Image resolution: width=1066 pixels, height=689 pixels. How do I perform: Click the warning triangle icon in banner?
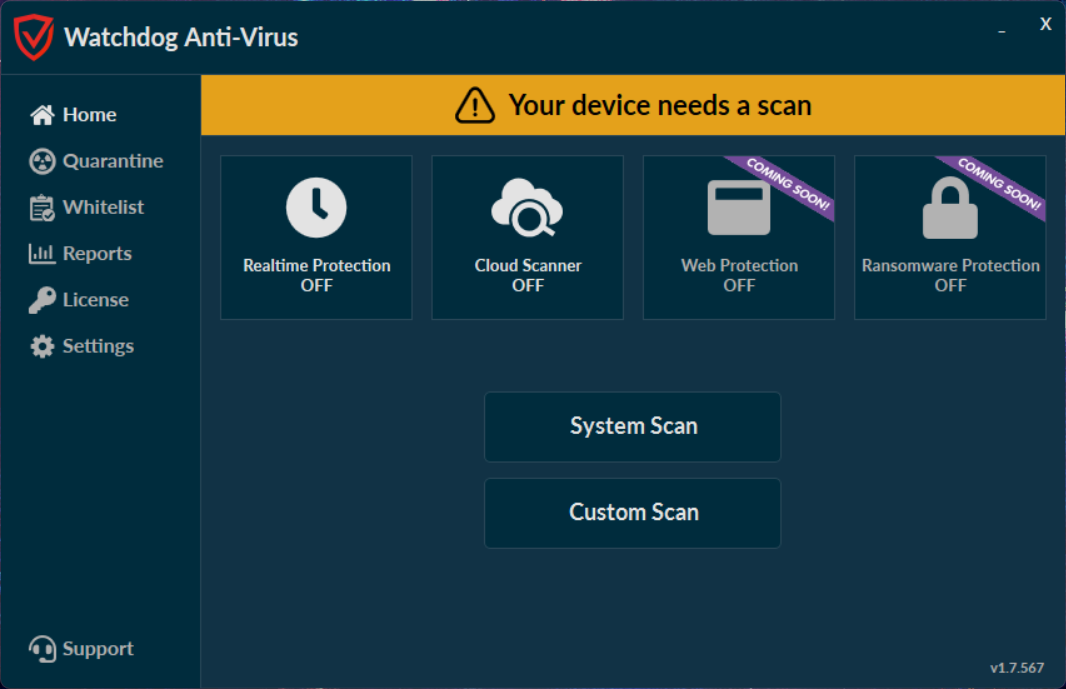click(475, 105)
